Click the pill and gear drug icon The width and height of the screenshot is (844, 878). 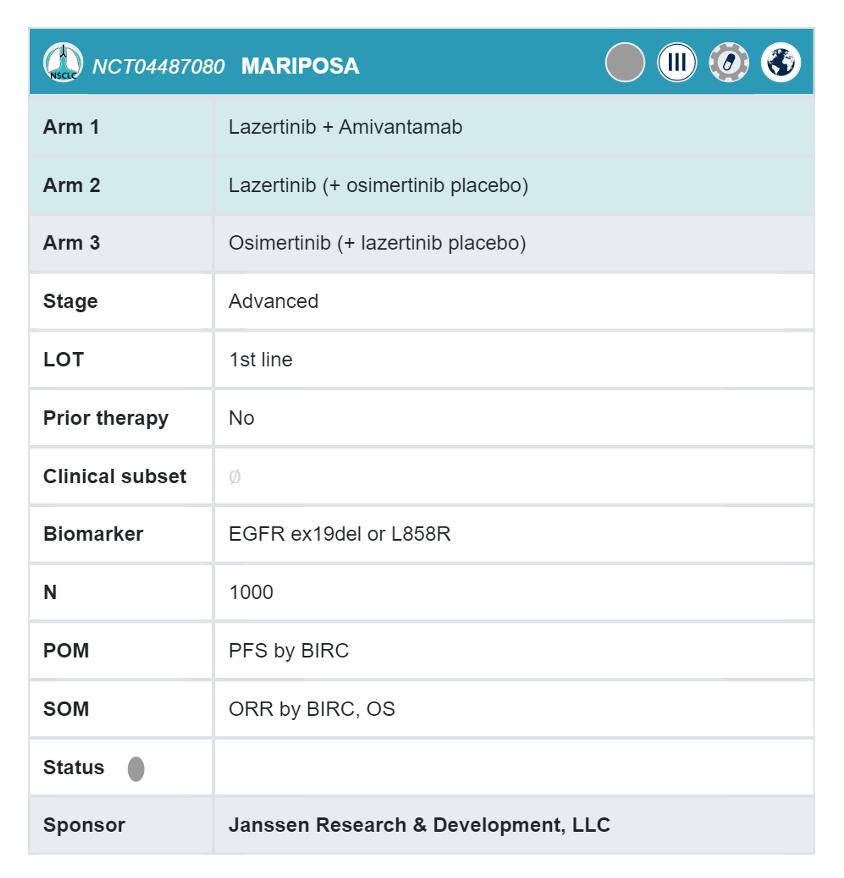point(729,63)
